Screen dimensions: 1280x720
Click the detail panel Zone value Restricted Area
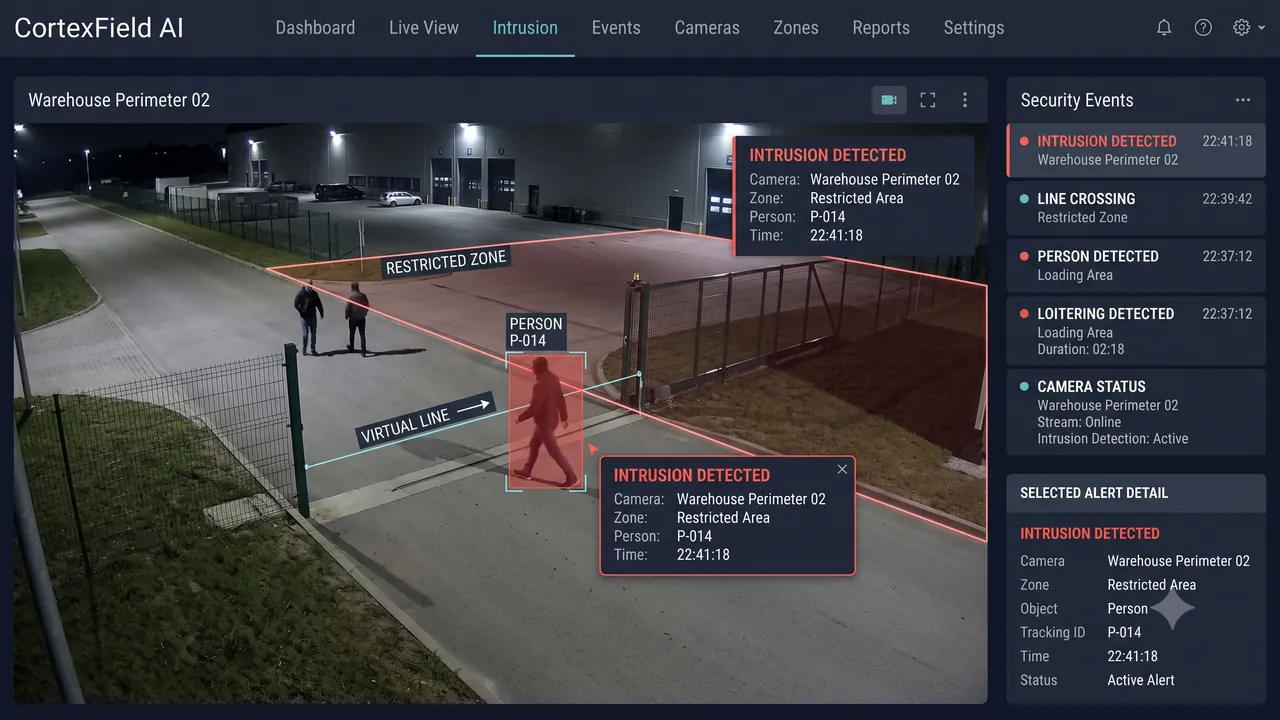tap(1152, 585)
